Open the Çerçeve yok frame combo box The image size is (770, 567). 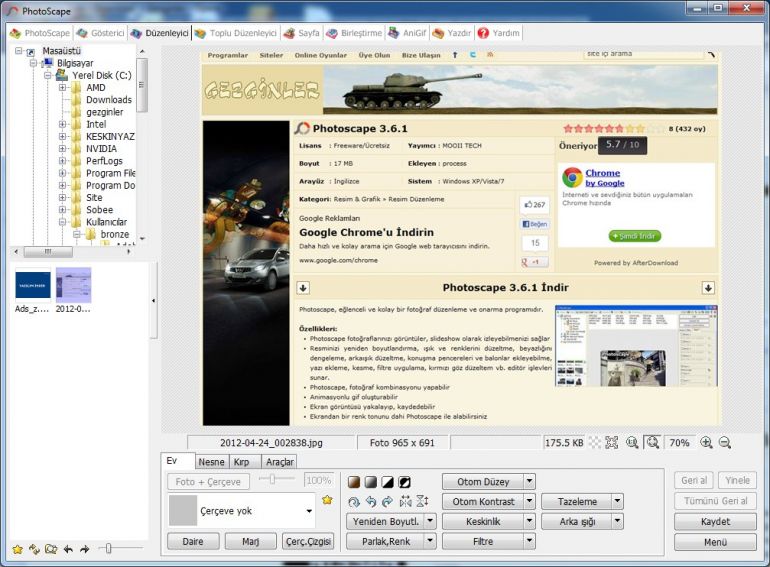[x=242, y=511]
